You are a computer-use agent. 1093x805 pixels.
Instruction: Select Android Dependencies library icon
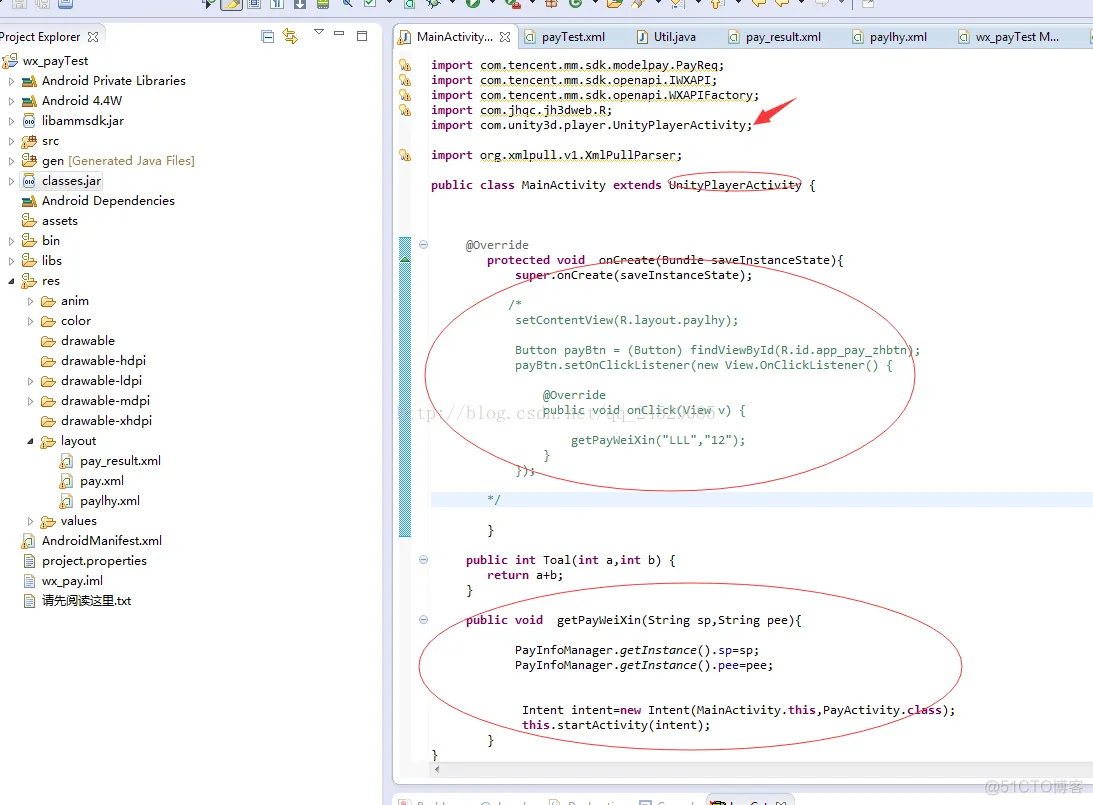tap(29, 201)
